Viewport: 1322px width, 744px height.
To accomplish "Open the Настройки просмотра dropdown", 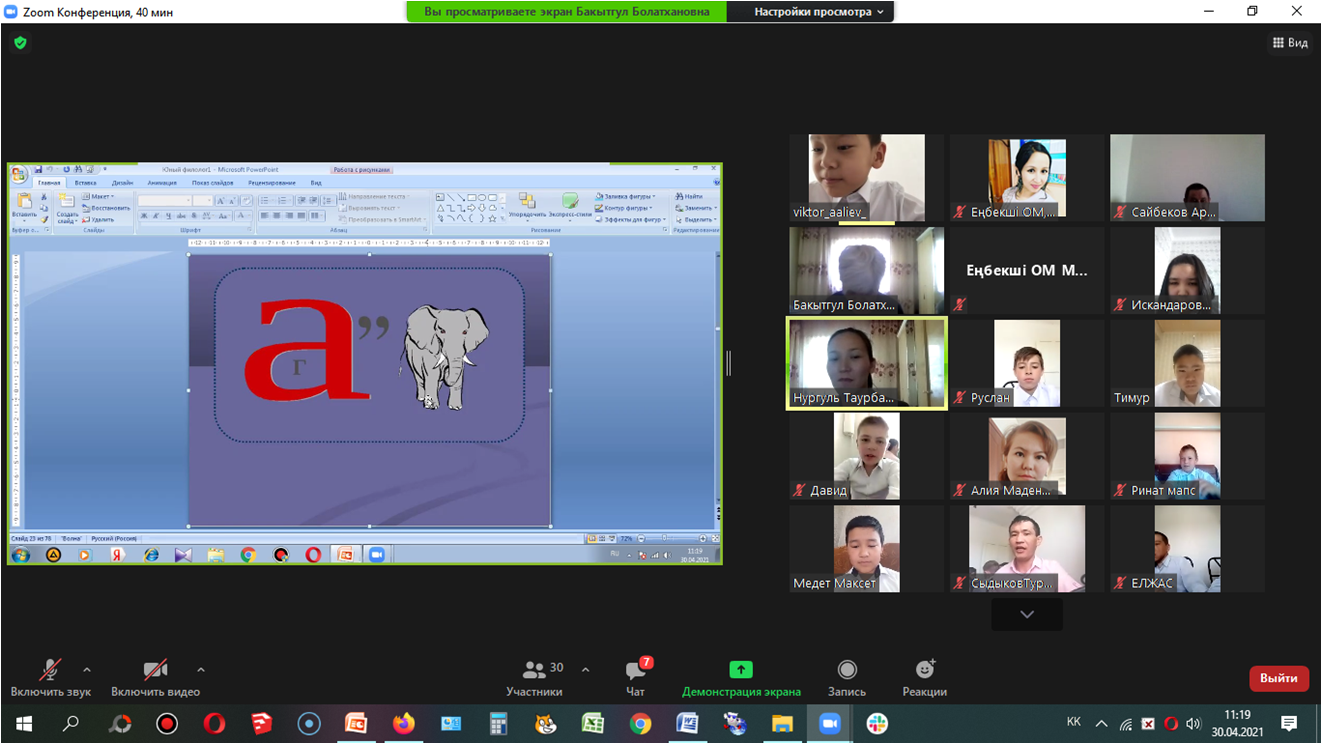I will [818, 12].
